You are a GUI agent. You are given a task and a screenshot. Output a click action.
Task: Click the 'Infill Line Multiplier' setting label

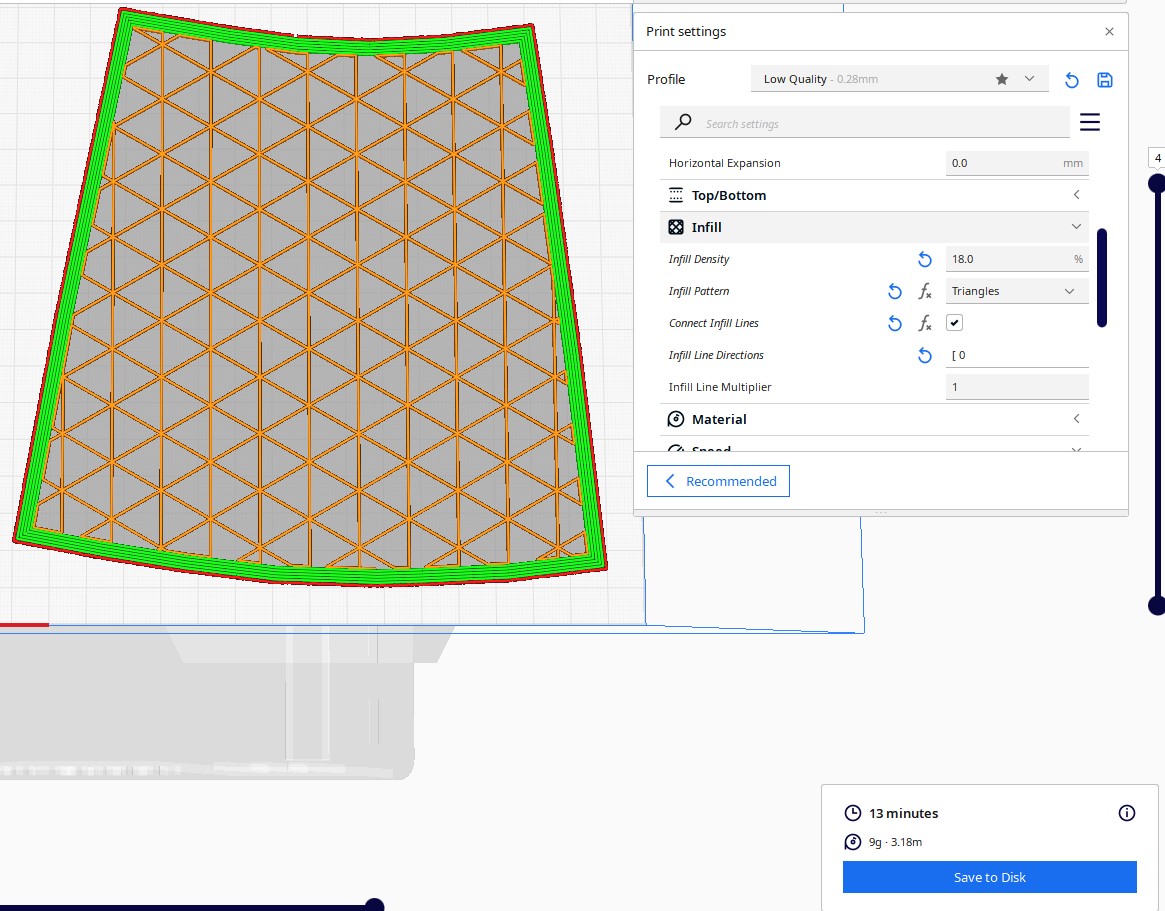(x=720, y=387)
